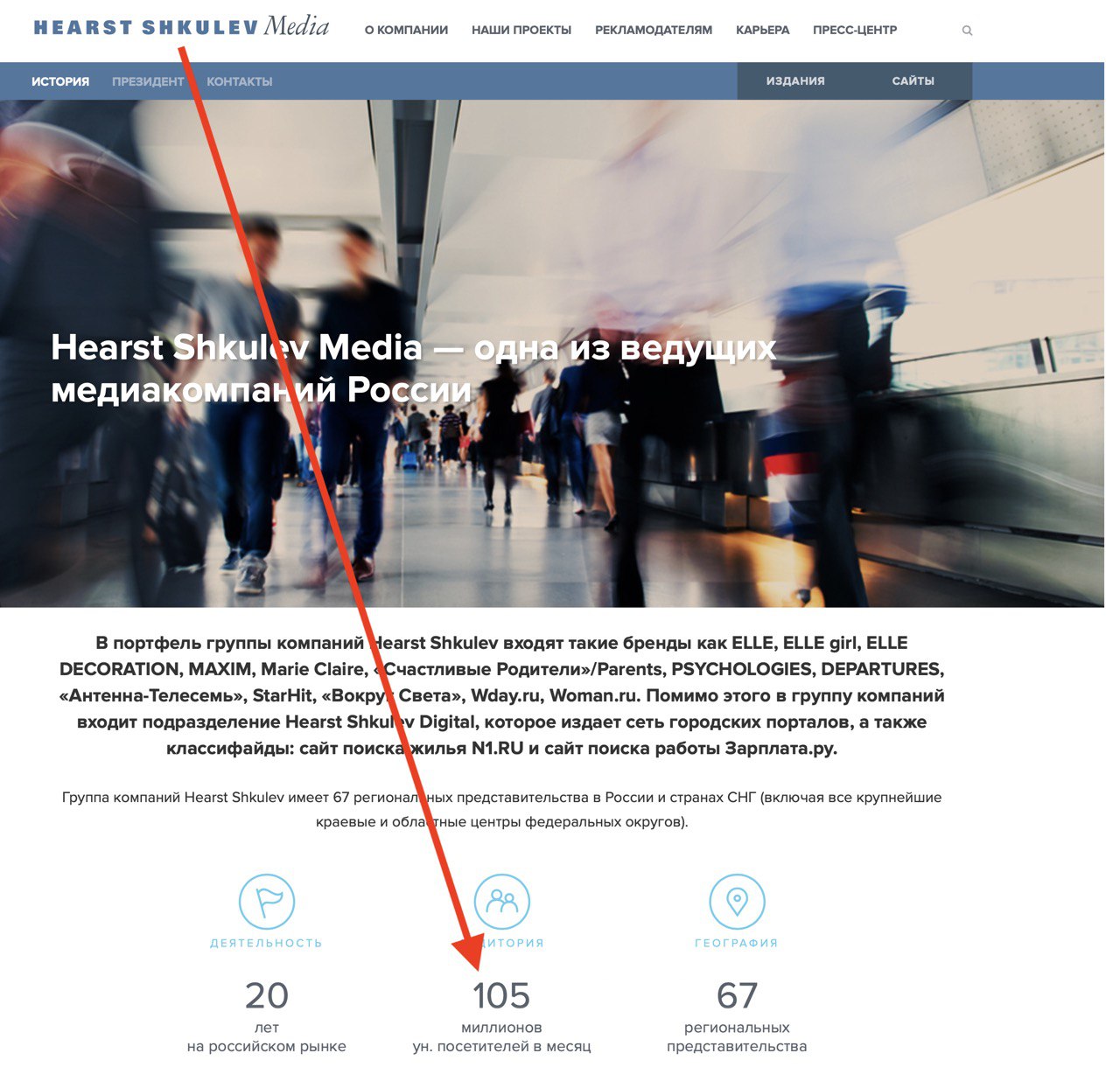The height and width of the screenshot is (1074, 1120).
Task: Open the Пресс-центр menu item
Action: click(x=855, y=30)
